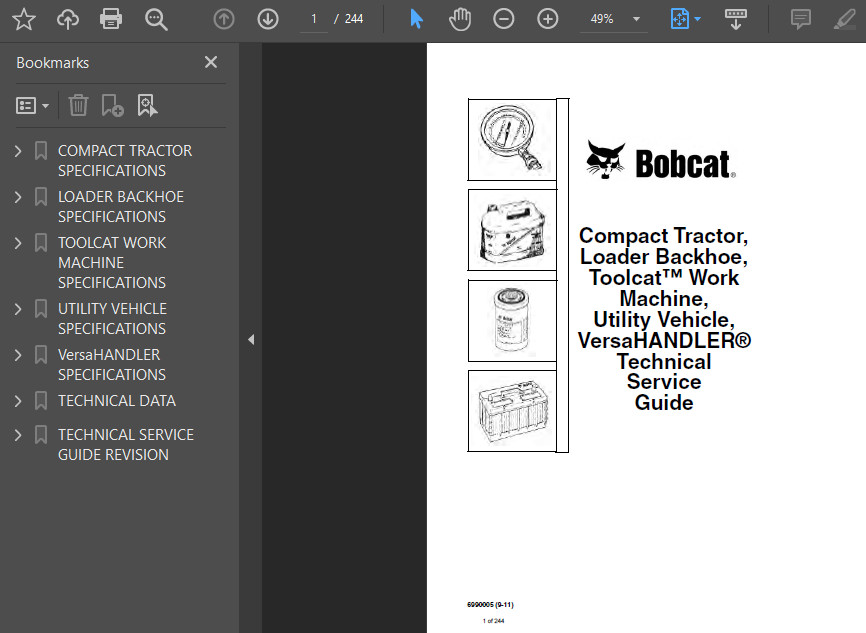The width and height of the screenshot is (866, 633).
Task: Open UTILITY VEHICLE SPECIFICATIONS bookmark
Action: tap(113, 319)
